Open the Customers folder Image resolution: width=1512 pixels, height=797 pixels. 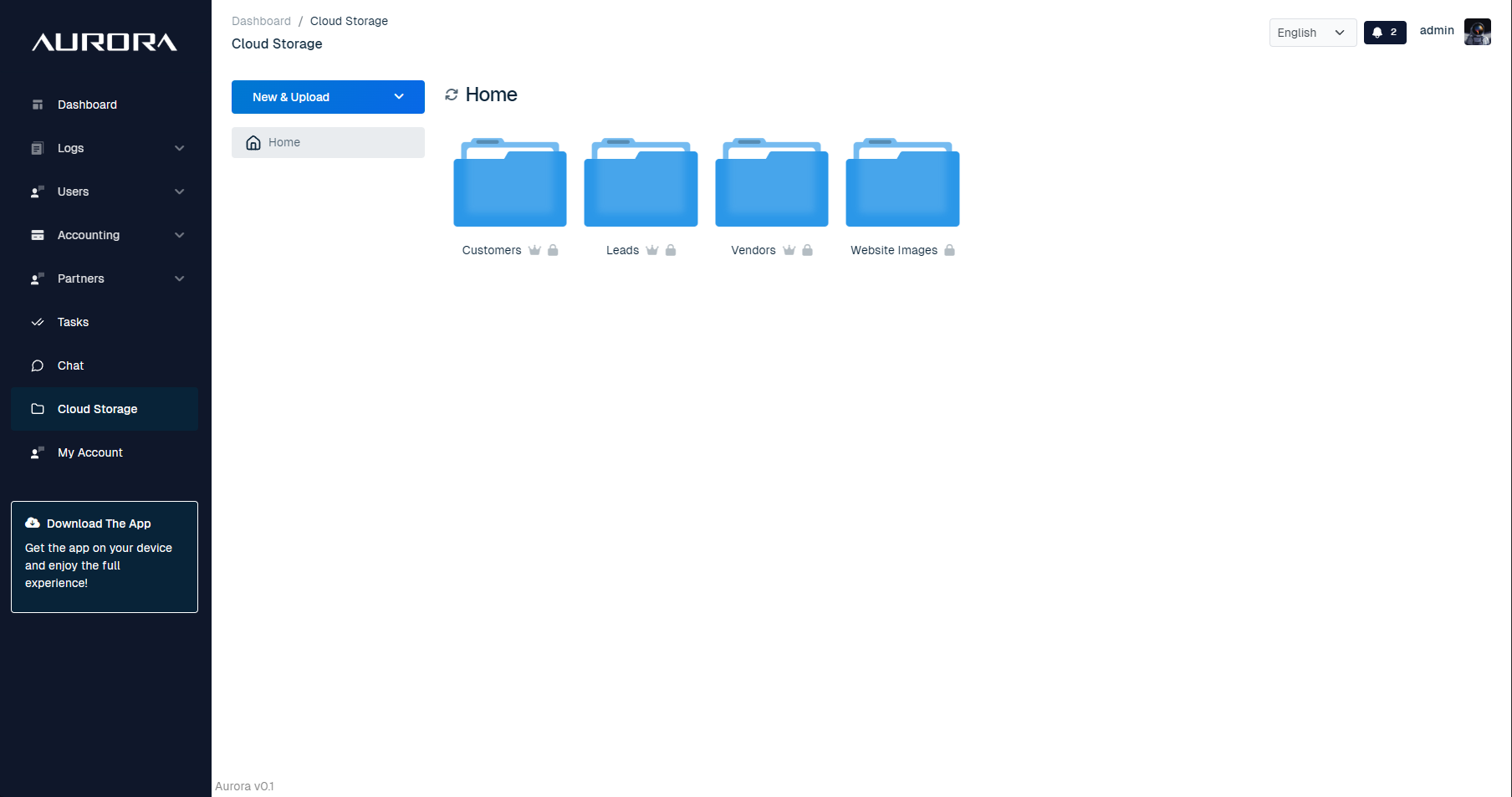510,184
